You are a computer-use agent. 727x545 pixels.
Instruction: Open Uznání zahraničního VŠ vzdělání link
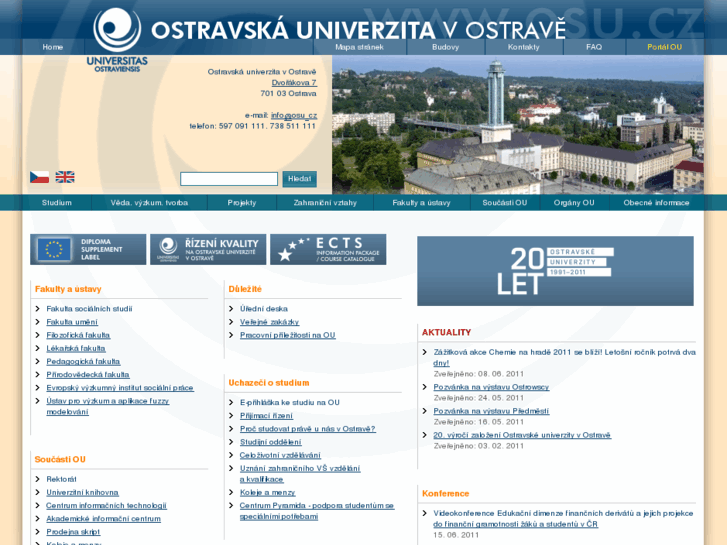click(x=300, y=474)
